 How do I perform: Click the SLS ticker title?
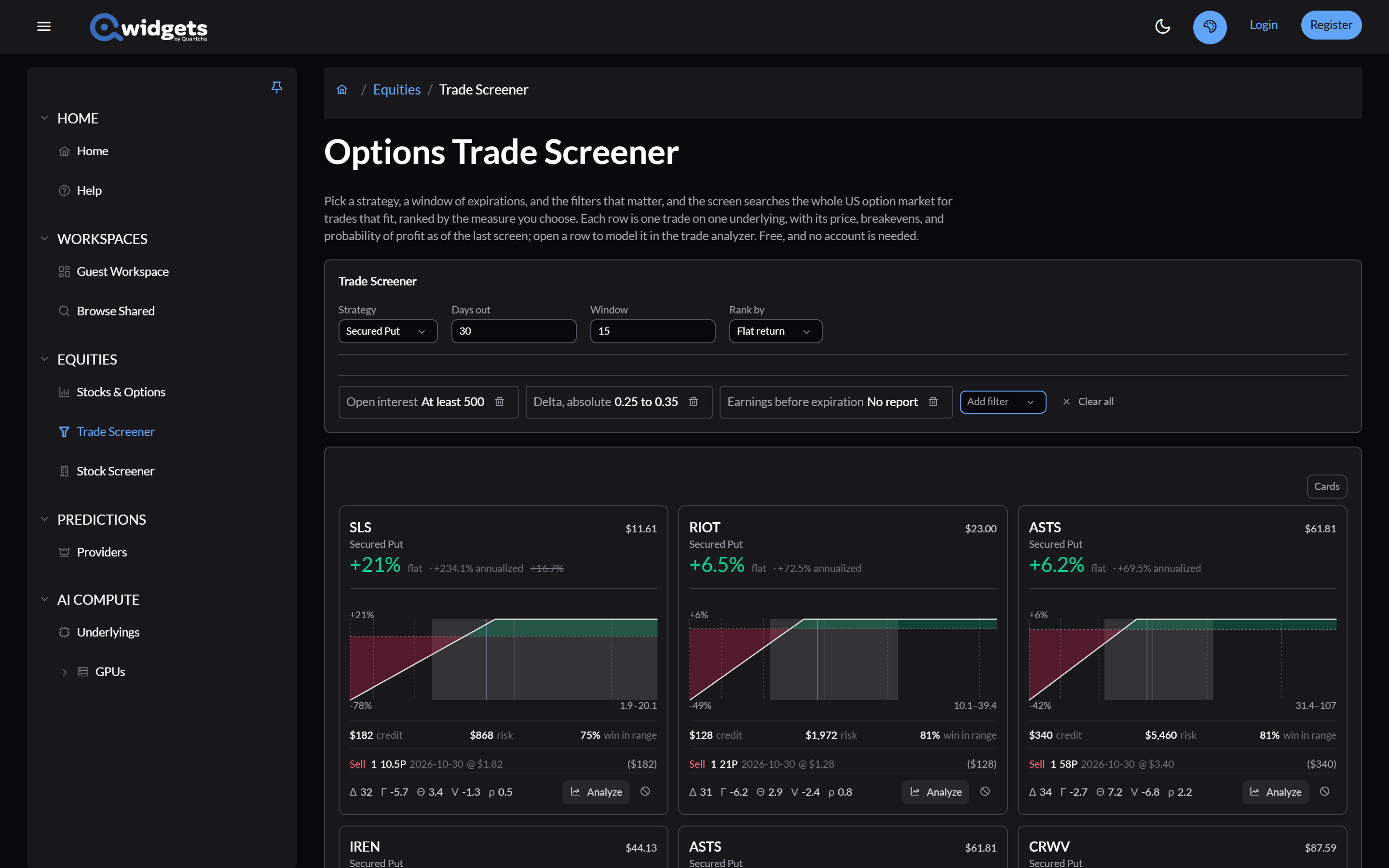360,528
